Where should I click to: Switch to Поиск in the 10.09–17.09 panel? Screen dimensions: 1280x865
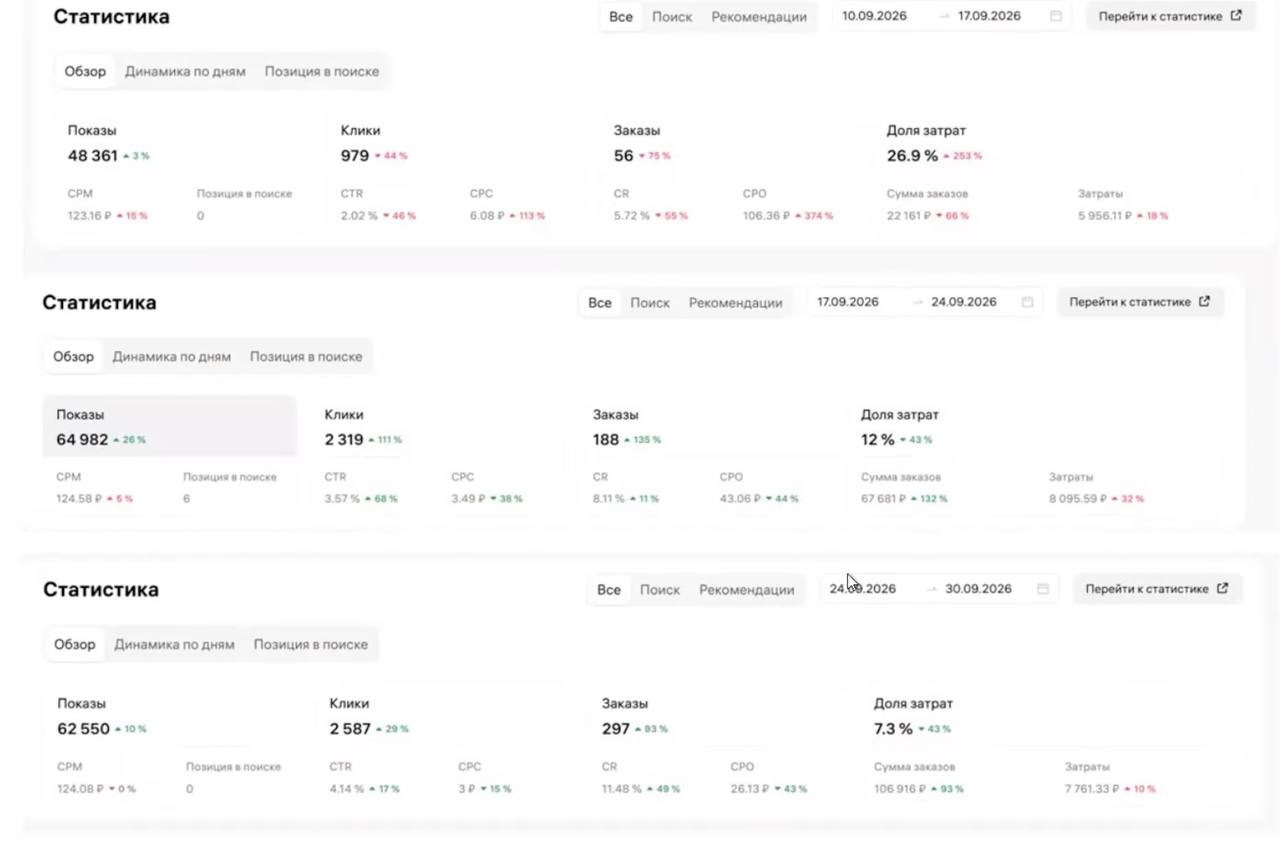(x=672, y=17)
